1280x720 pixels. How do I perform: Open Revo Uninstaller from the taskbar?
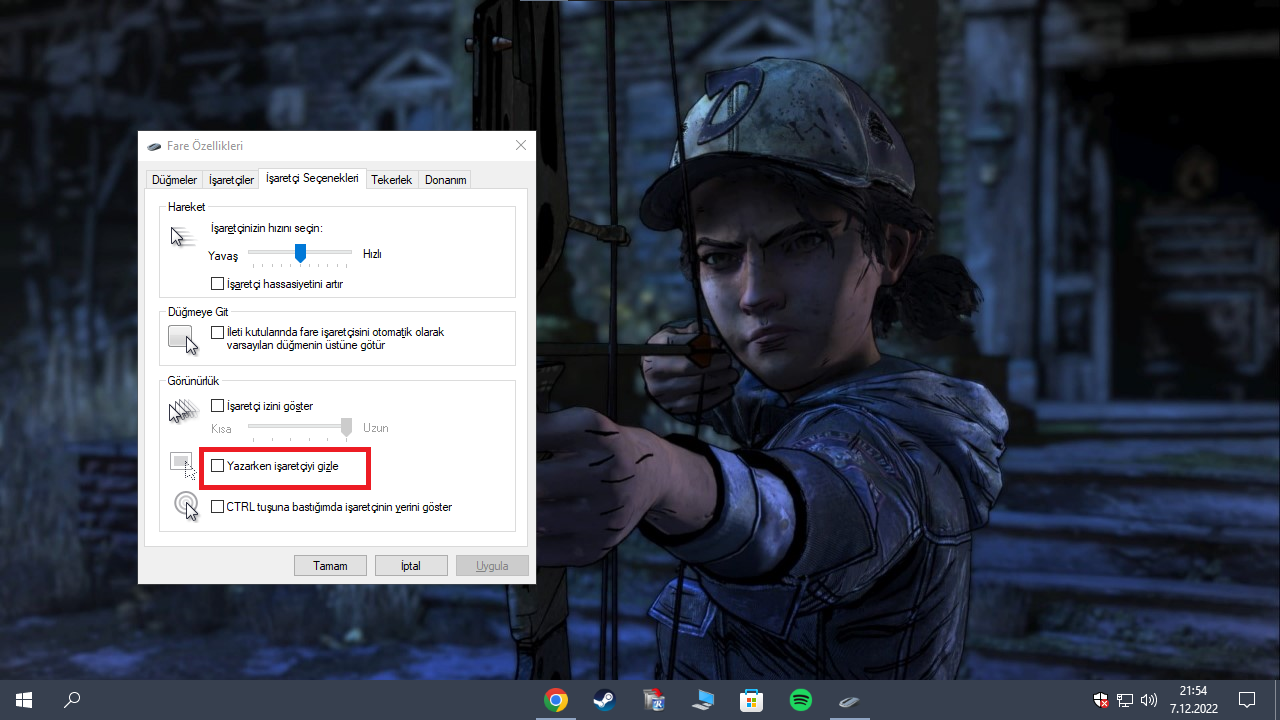(x=654, y=700)
